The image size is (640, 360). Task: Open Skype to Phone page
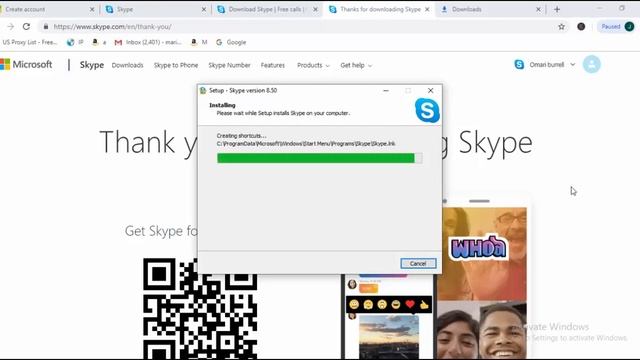tap(176, 65)
